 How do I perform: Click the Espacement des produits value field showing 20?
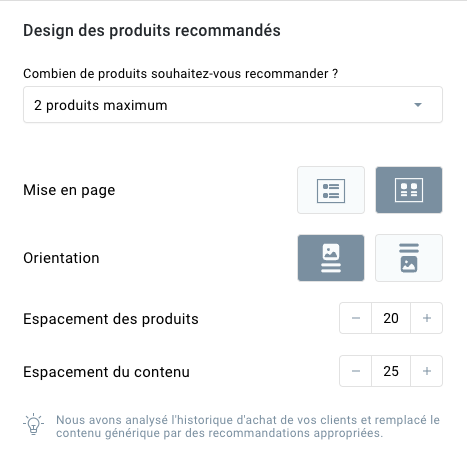(391, 318)
